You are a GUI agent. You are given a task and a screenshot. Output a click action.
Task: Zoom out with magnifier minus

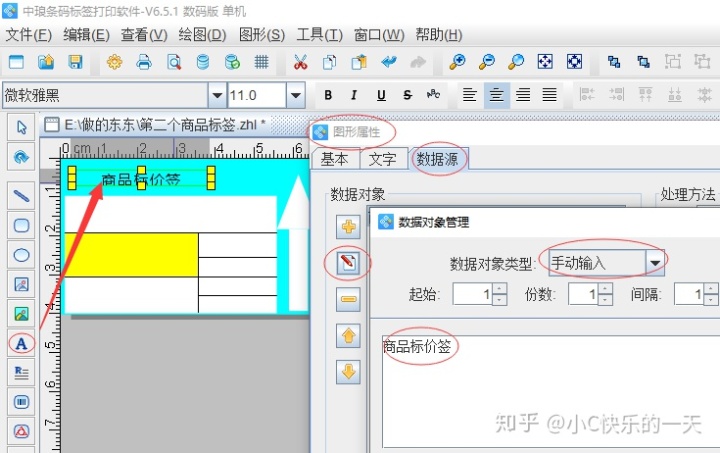tap(487, 62)
